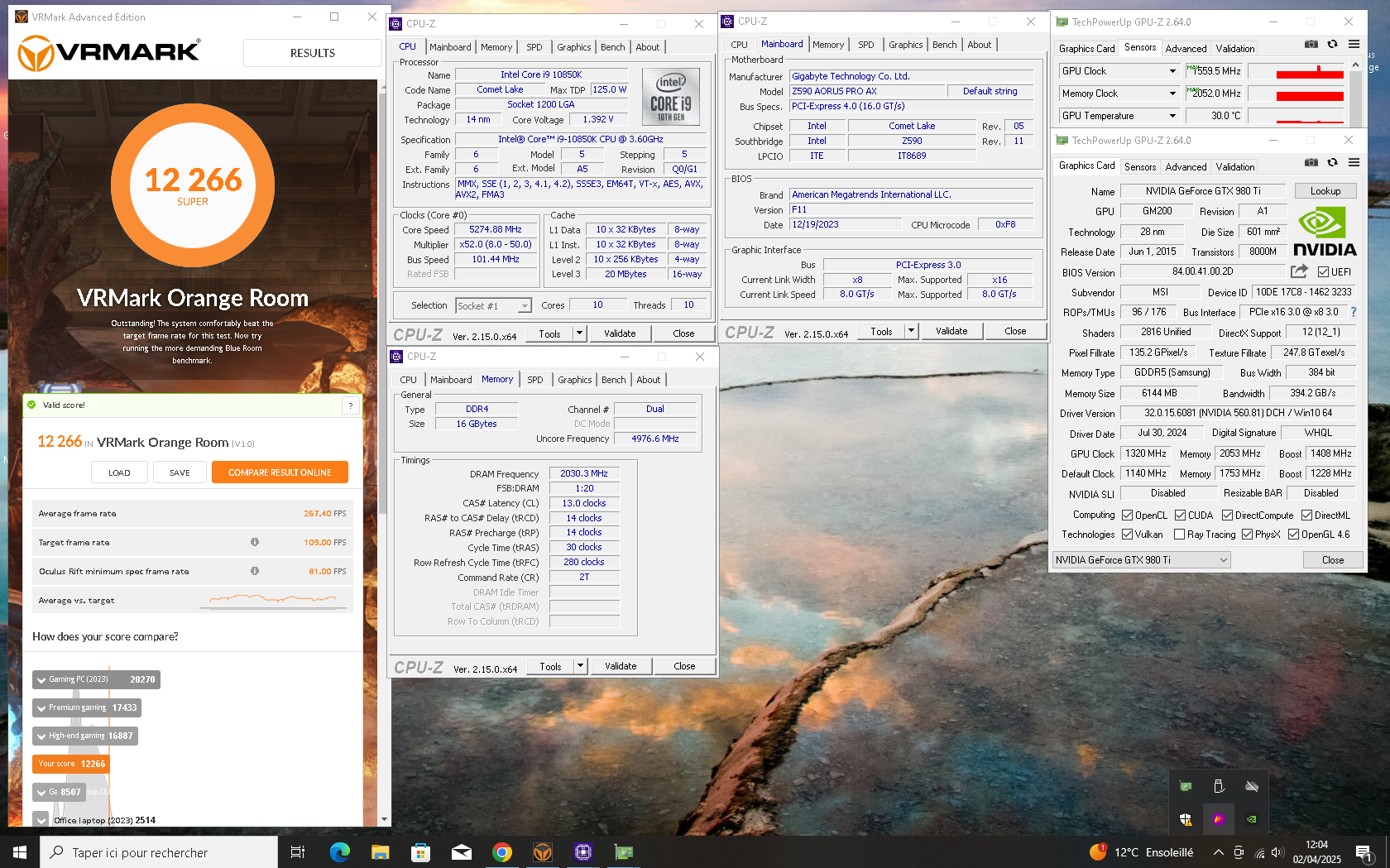Click the SAVE button in VRMark
Screen dimensions: 1390x868
coord(180,472)
